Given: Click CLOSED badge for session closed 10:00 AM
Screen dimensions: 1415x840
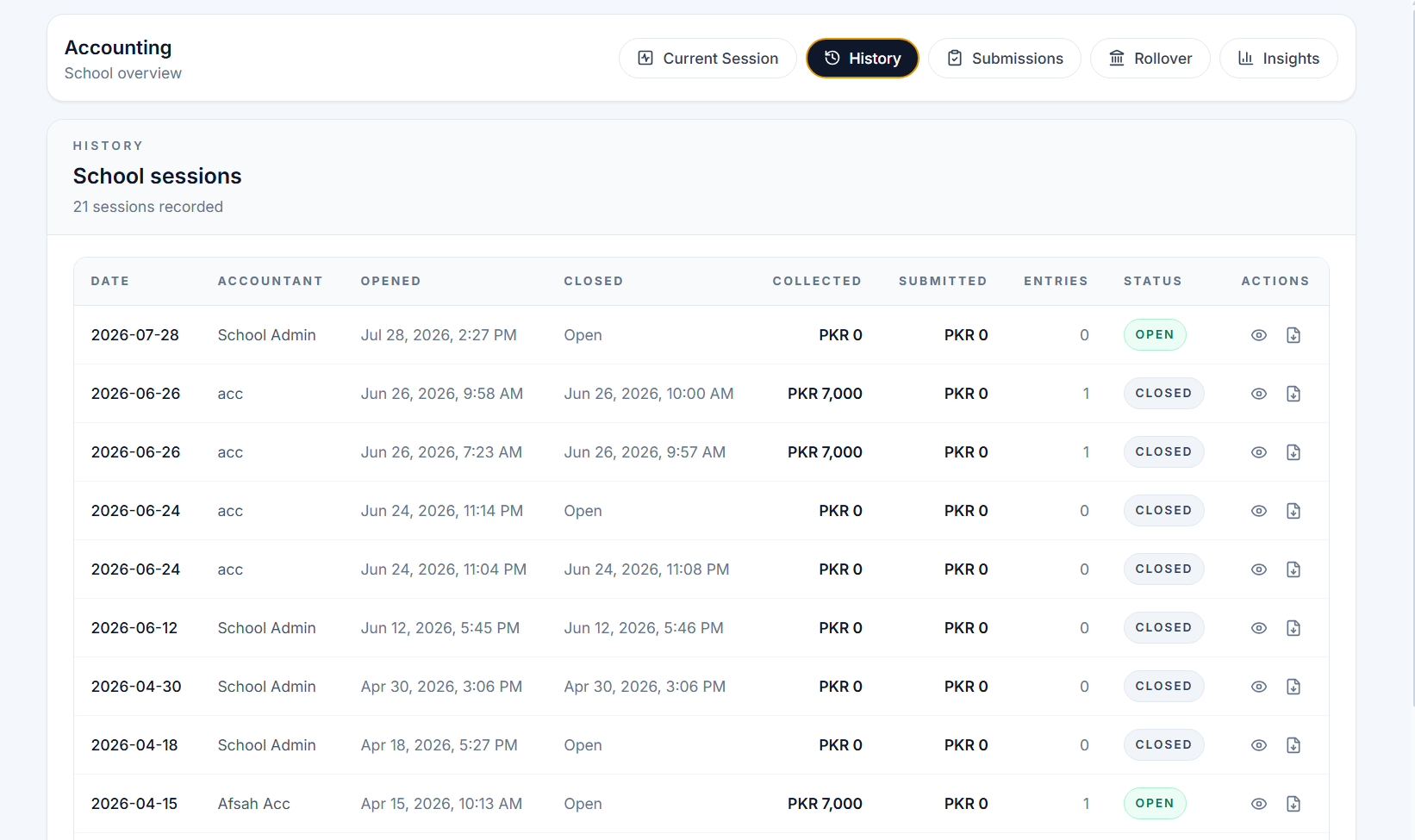Looking at the screenshot, I should 1163,394.
